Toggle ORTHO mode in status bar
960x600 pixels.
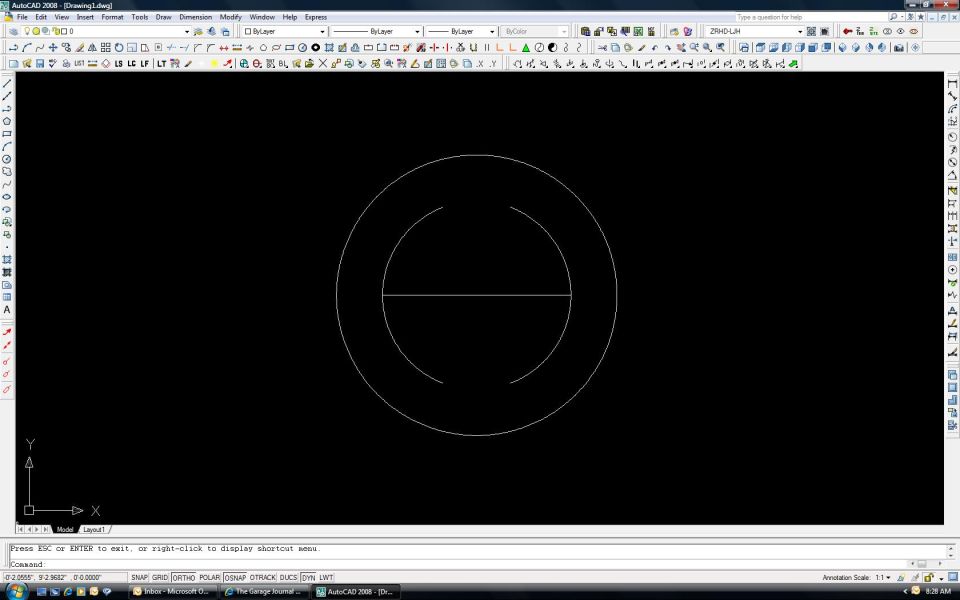click(x=183, y=577)
